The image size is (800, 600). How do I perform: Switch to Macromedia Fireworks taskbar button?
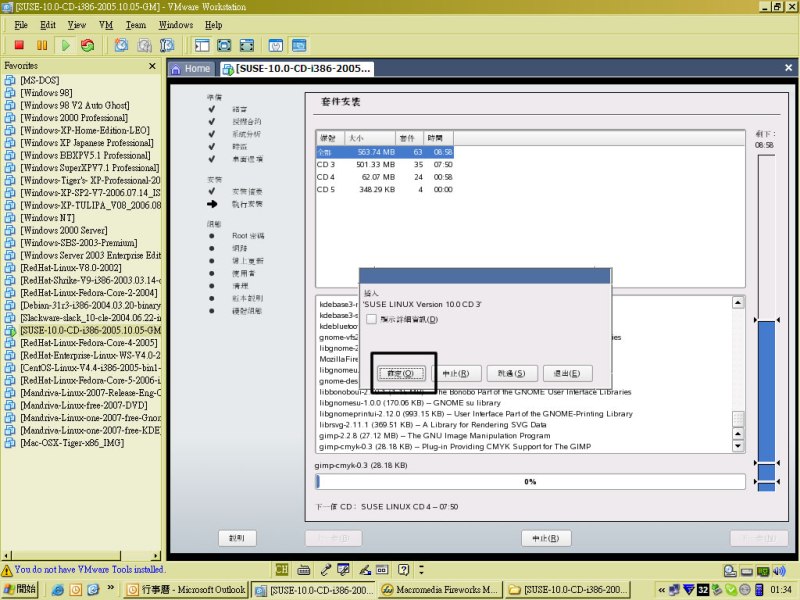click(x=440, y=590)
